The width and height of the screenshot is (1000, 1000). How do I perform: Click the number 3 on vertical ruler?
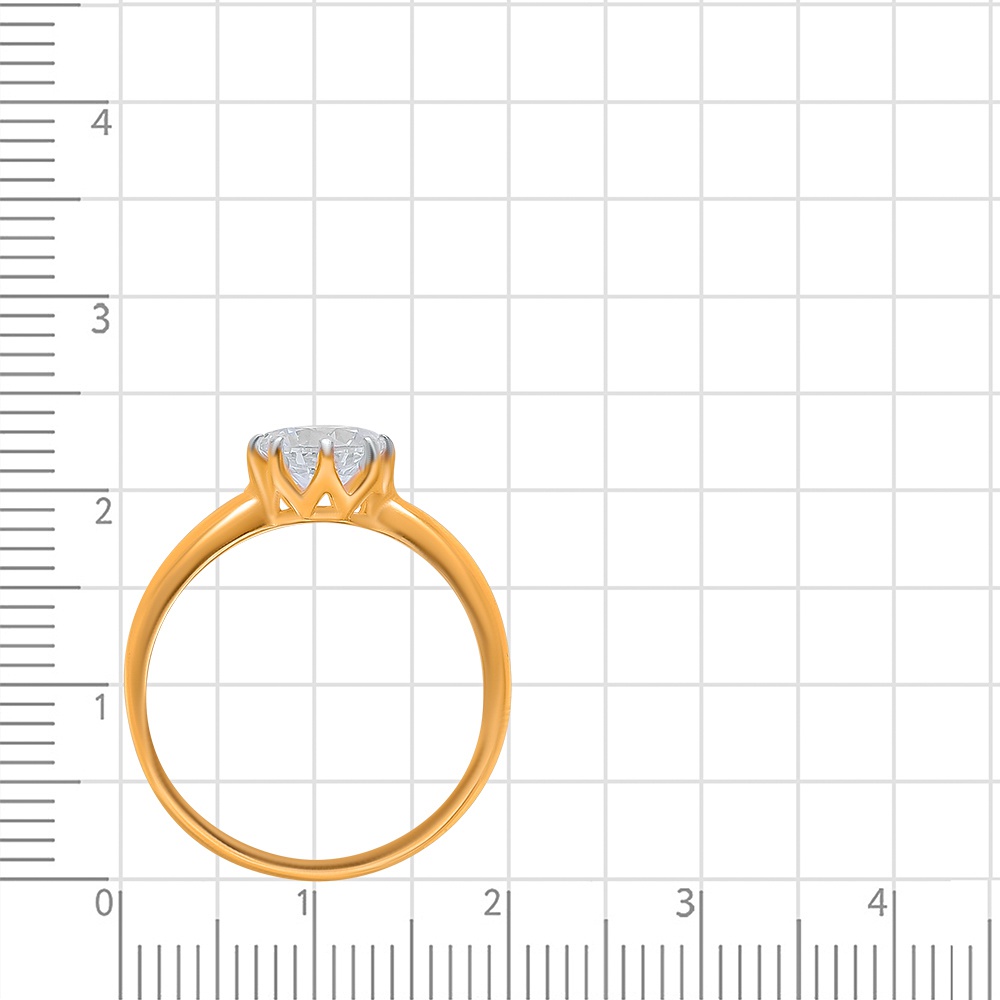pyautogui.click(x=101, y=318)
